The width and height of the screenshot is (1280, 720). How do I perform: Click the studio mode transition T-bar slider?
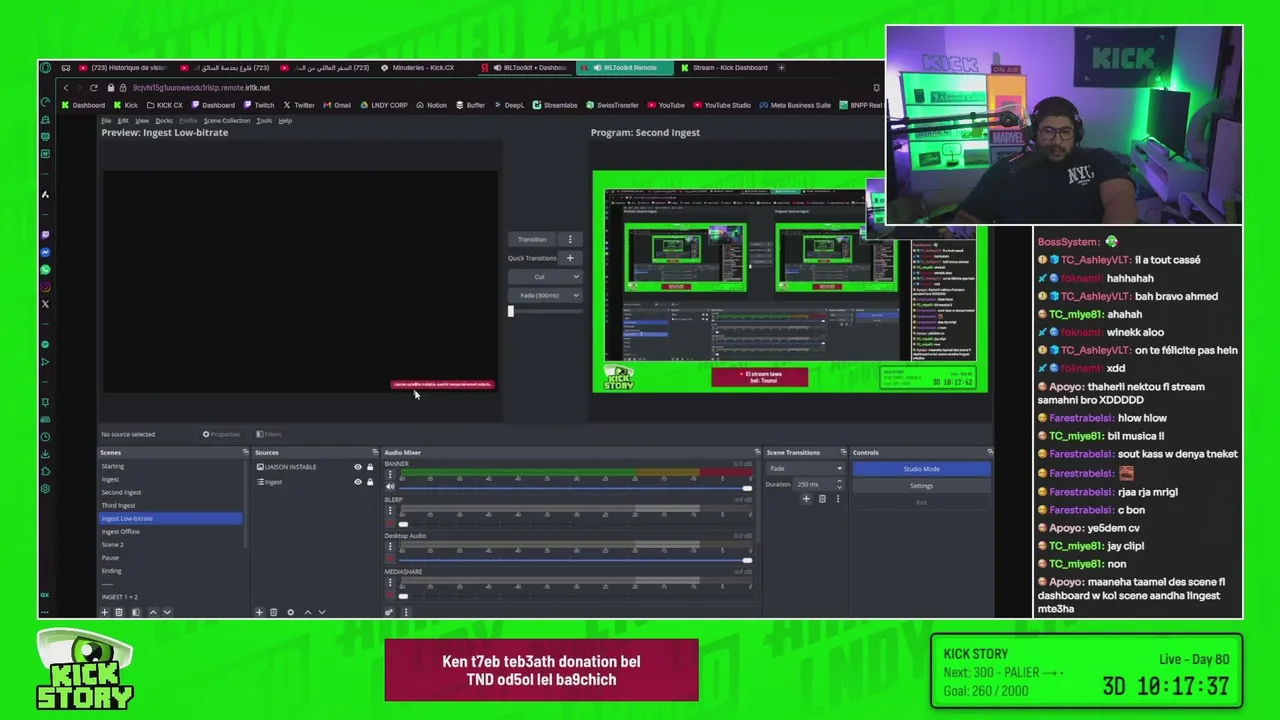[x=545, y=311]
